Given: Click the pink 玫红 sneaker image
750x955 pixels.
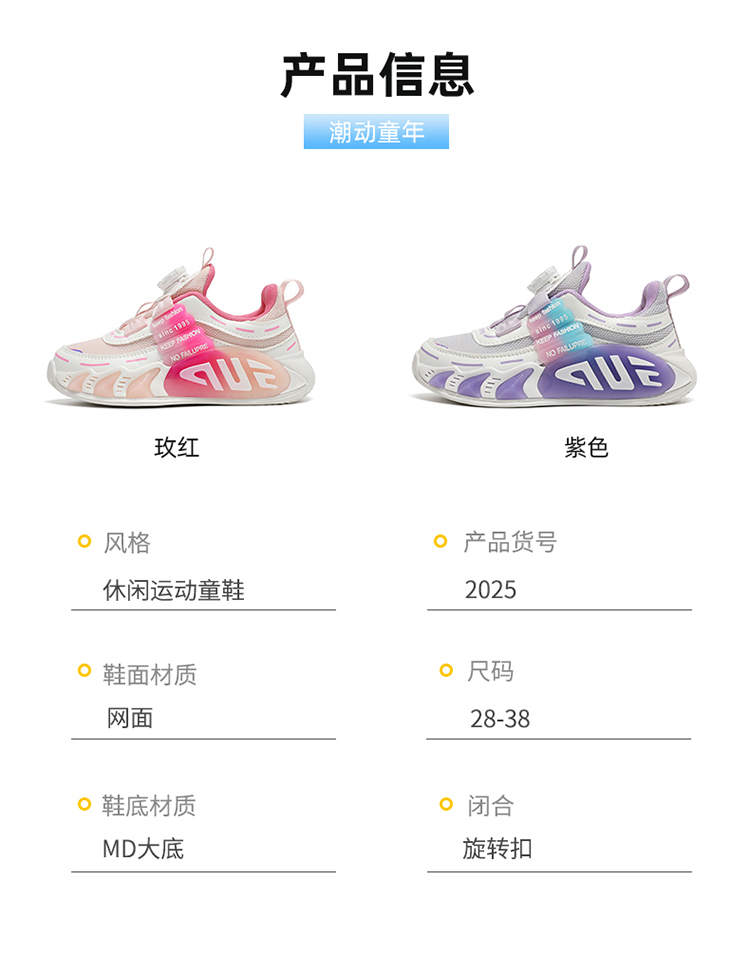Looking at the screenshot, I should (x=181, y=328).
